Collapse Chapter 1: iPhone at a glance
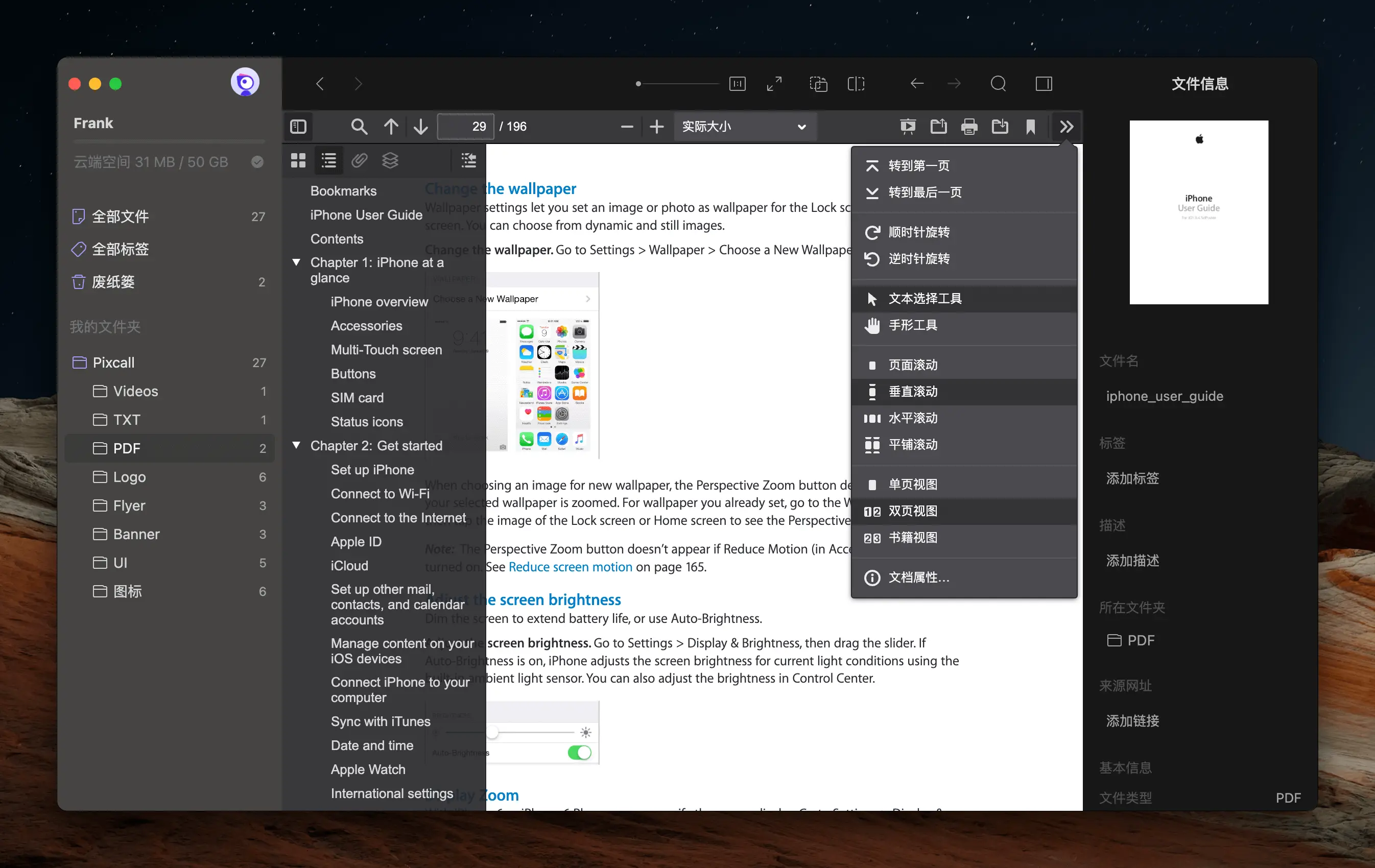Image resolution: width=1375 pixels, height=868 pixels. click(296, 262)
